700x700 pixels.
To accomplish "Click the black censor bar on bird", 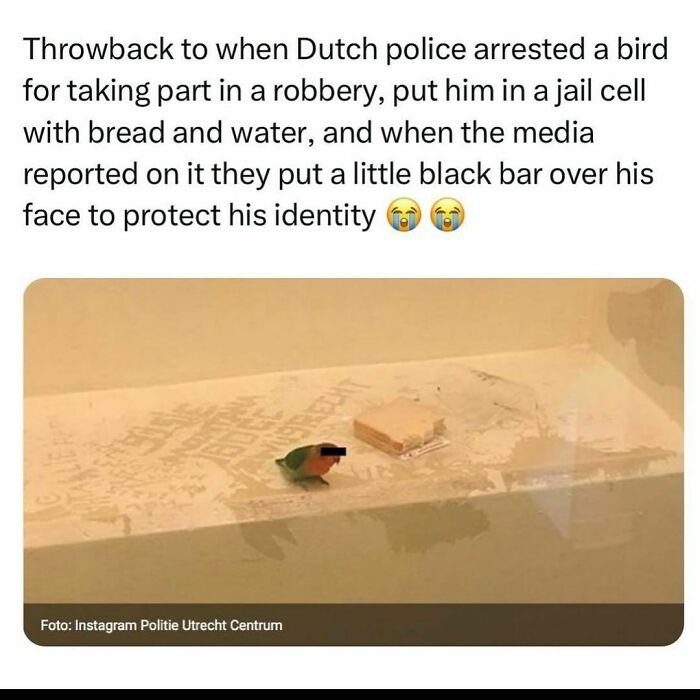I will point(333,451).
